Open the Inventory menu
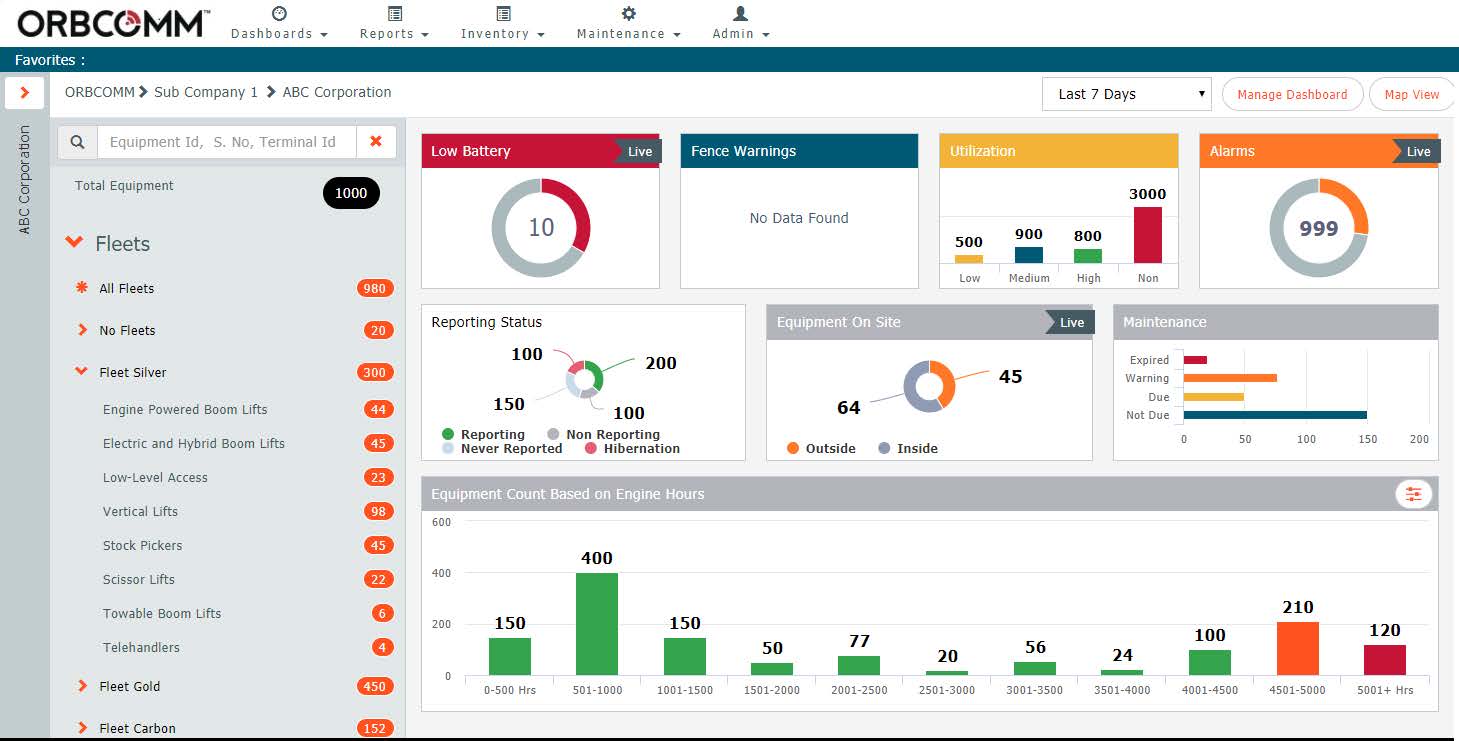Viewport: 1459px width, 741px height. point(502,33)
